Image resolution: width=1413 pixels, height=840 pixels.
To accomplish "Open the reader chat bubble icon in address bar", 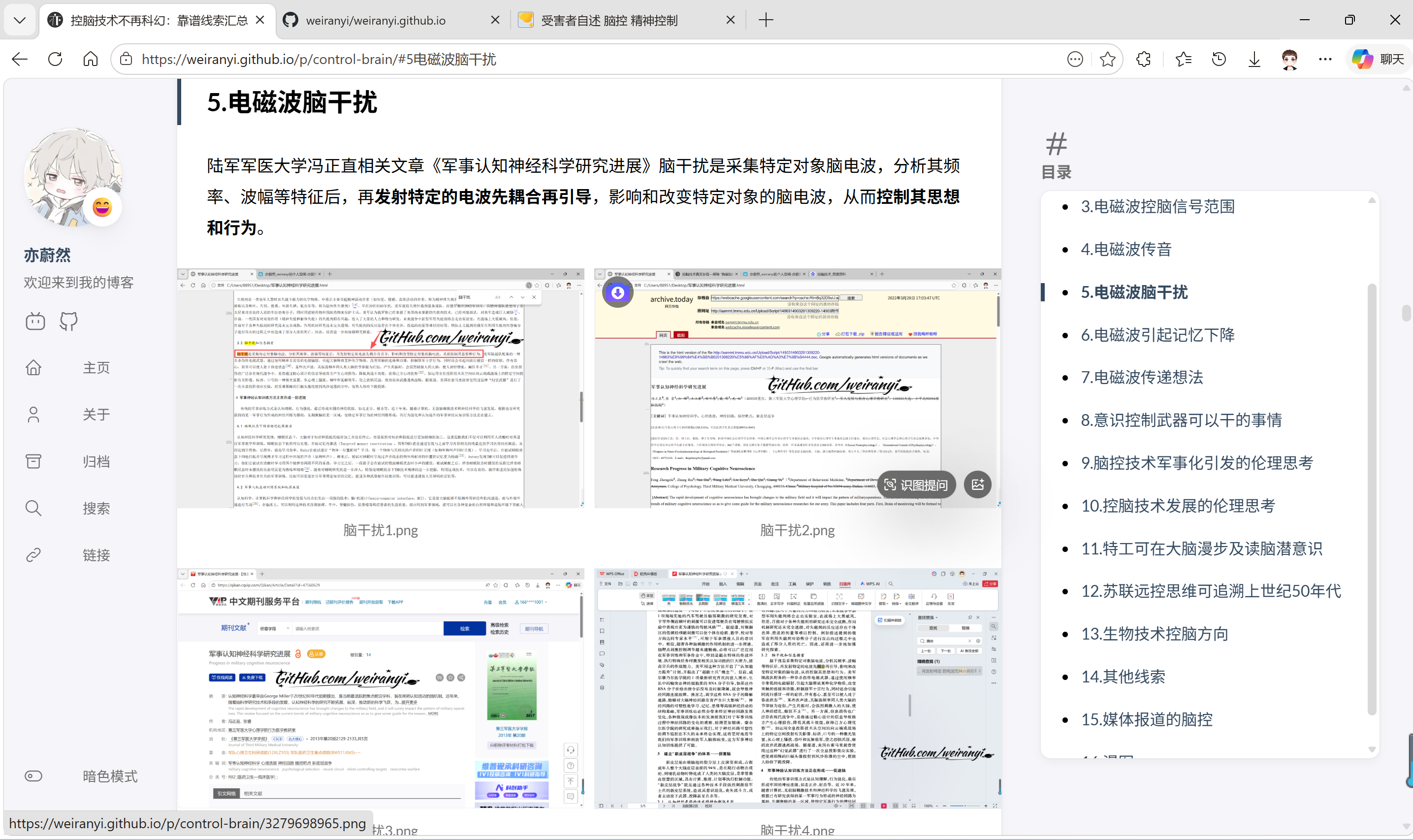I will pyautogui.click(x=1075, y=59).
